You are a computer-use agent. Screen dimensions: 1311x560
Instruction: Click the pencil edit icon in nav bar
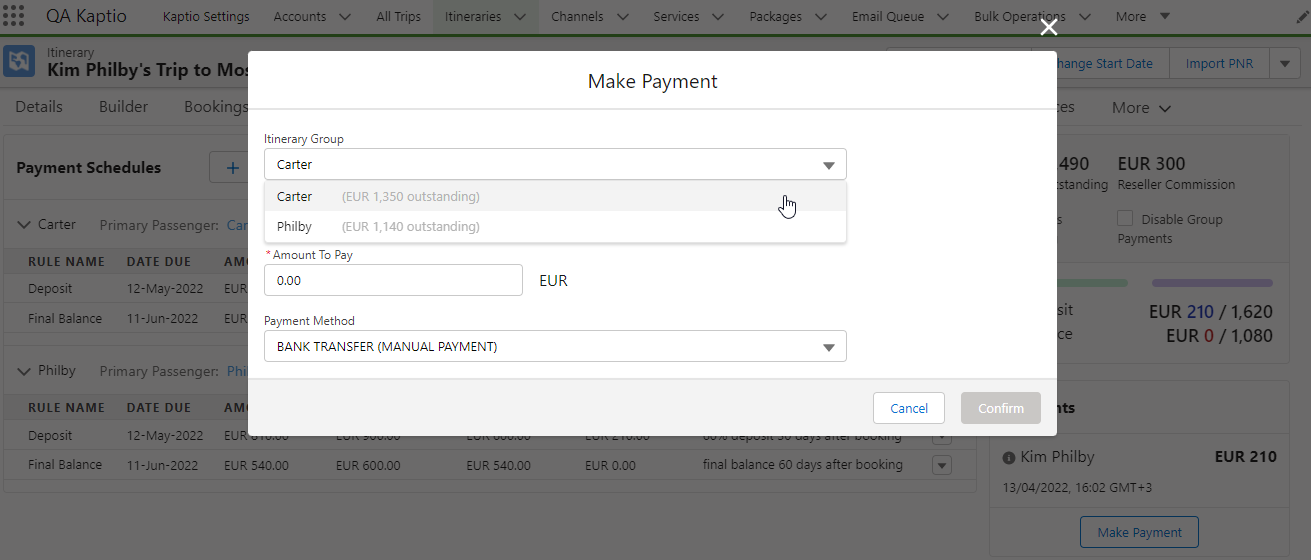[x=1297, y=16]
